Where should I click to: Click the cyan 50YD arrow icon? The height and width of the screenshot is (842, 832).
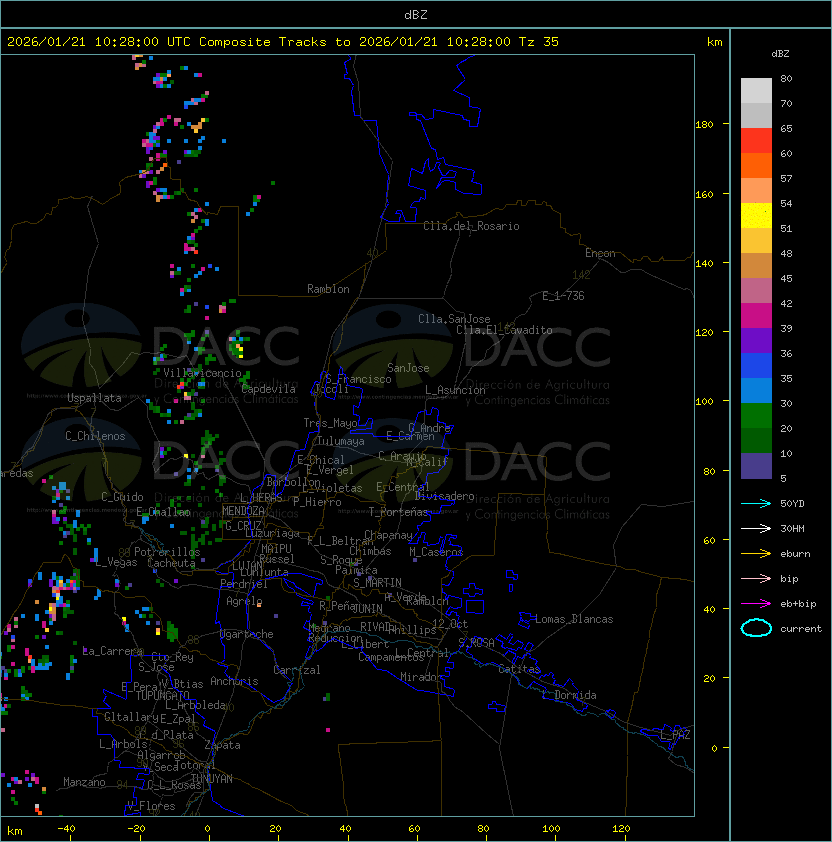[756, 503]
